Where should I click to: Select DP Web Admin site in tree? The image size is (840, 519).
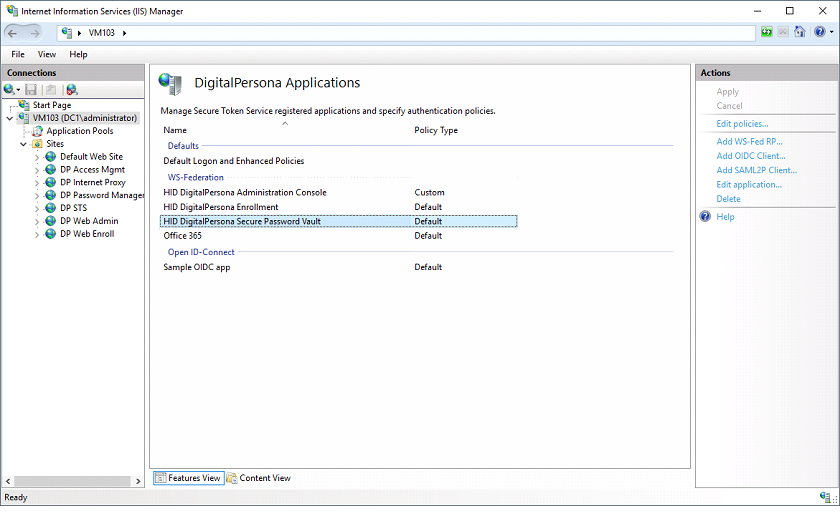point(88,221)
